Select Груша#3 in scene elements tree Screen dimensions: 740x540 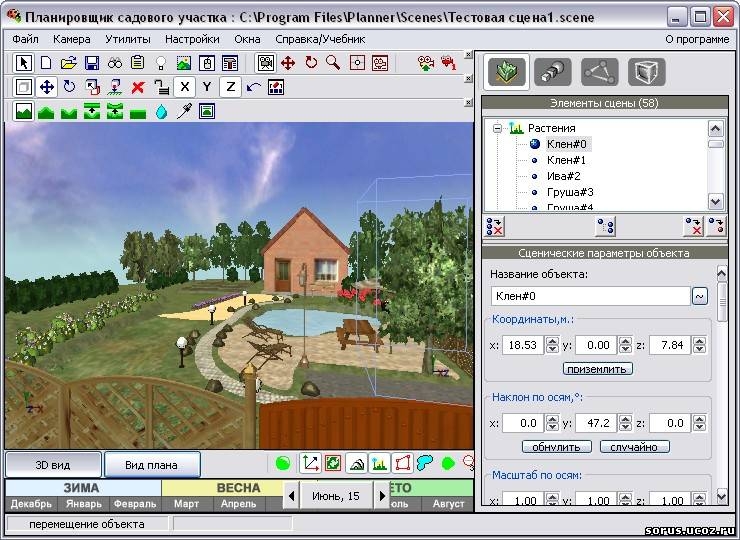570,192
